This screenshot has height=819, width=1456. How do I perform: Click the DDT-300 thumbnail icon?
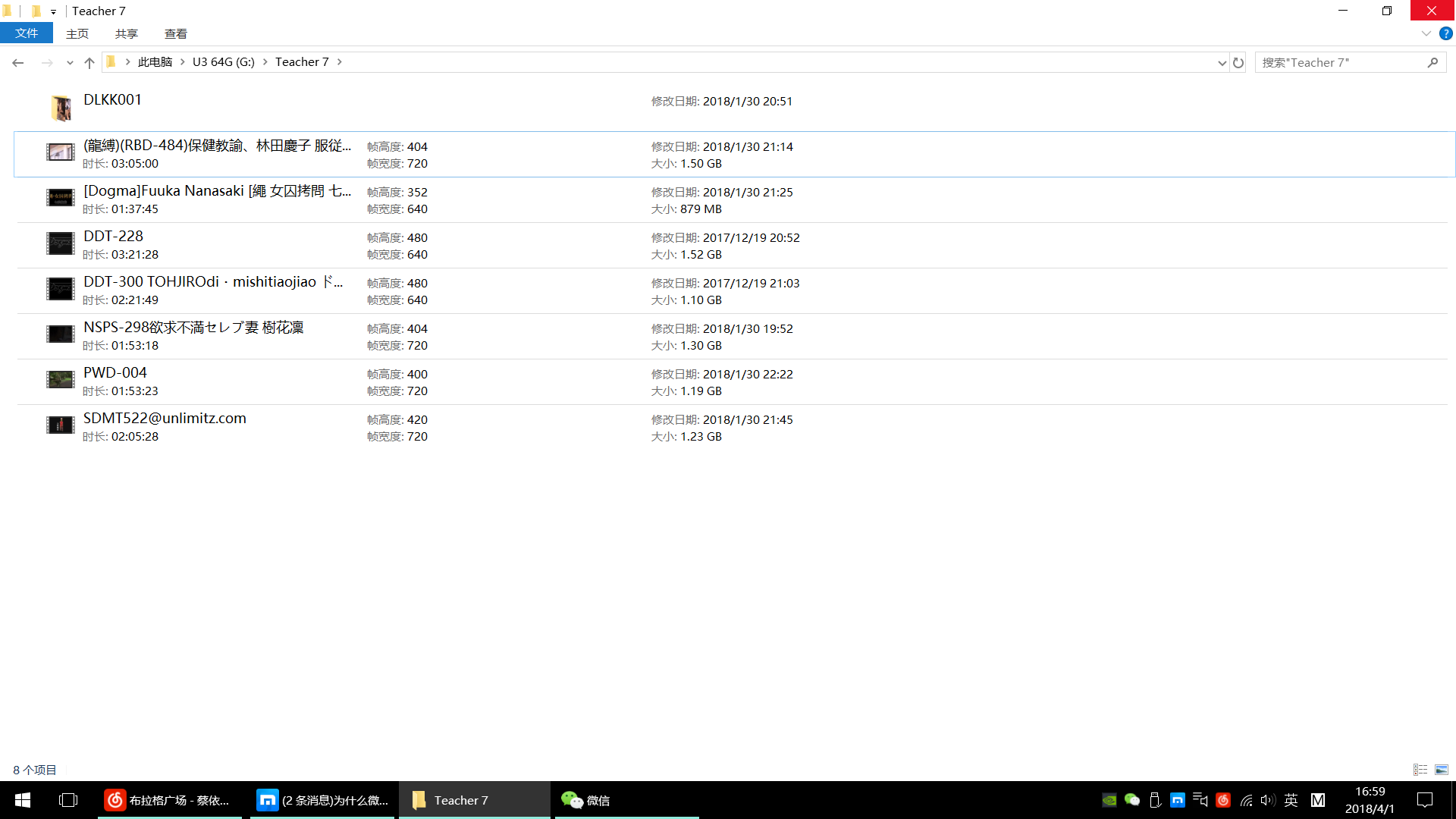(61, 289)
